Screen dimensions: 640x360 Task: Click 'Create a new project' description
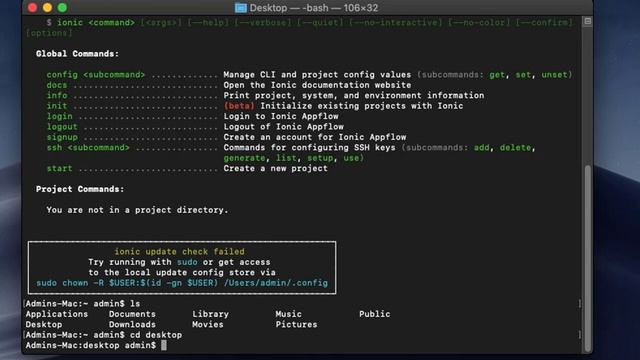click(x=276, y=169)
